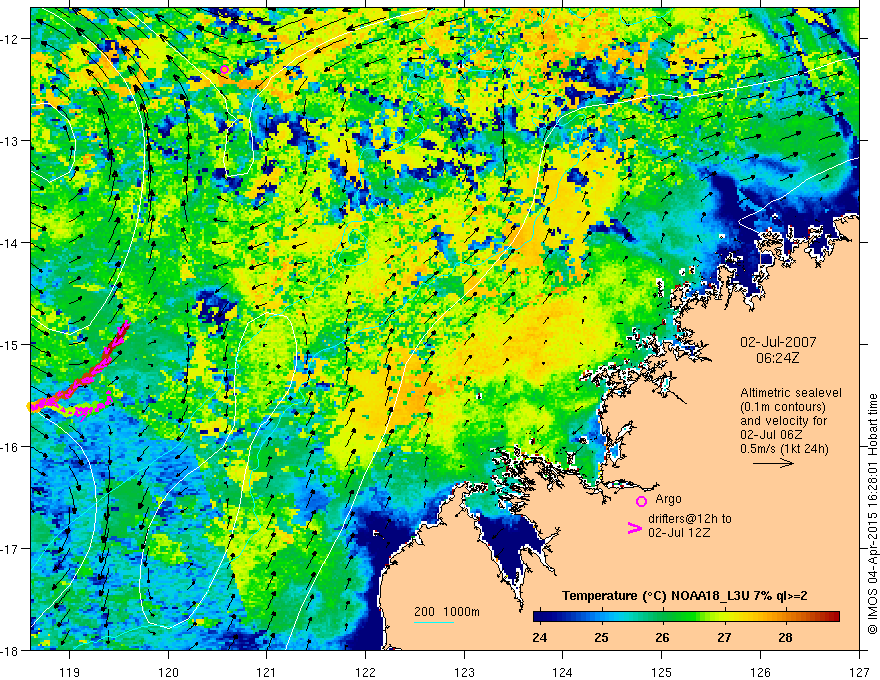Click longitude axis label 120
The height and width of the screenshot is (680, 880).
point(168,673)
